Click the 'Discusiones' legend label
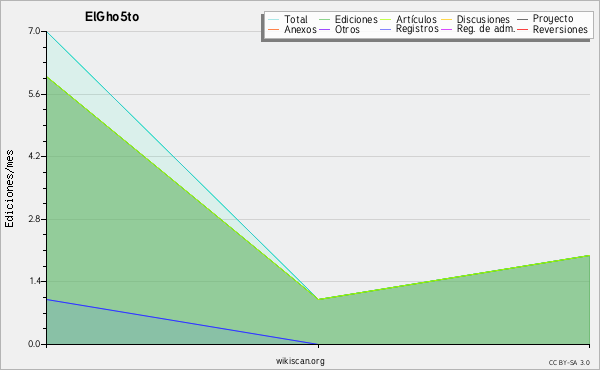The image size is (600, 370). click(x=483, y=19)
